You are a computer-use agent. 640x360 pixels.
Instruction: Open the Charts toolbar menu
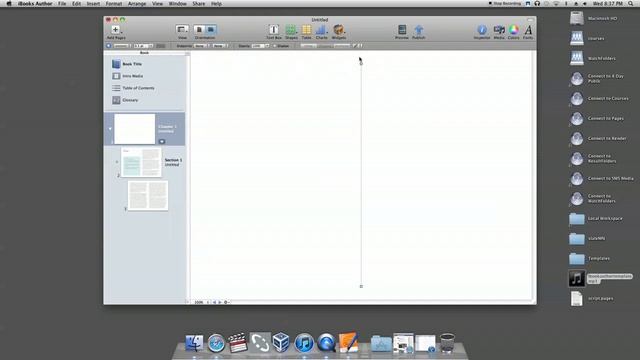coord(322,31)
